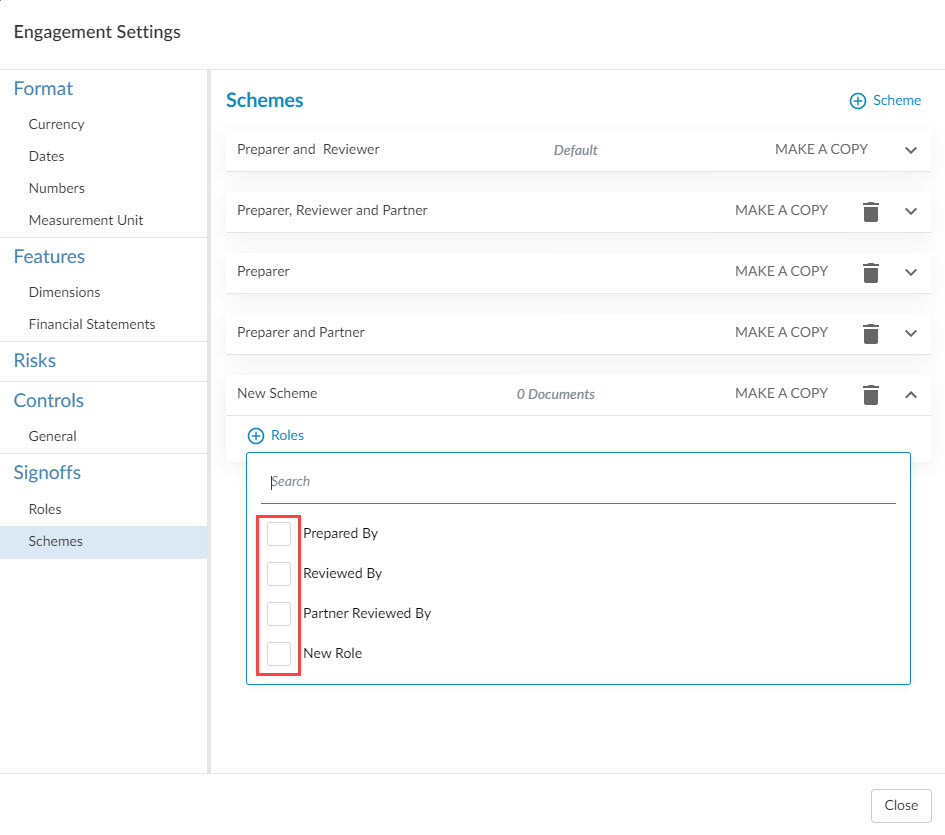Click the plus icon beside Roles
Screen dimensions: 945x835
coord(255,436)
